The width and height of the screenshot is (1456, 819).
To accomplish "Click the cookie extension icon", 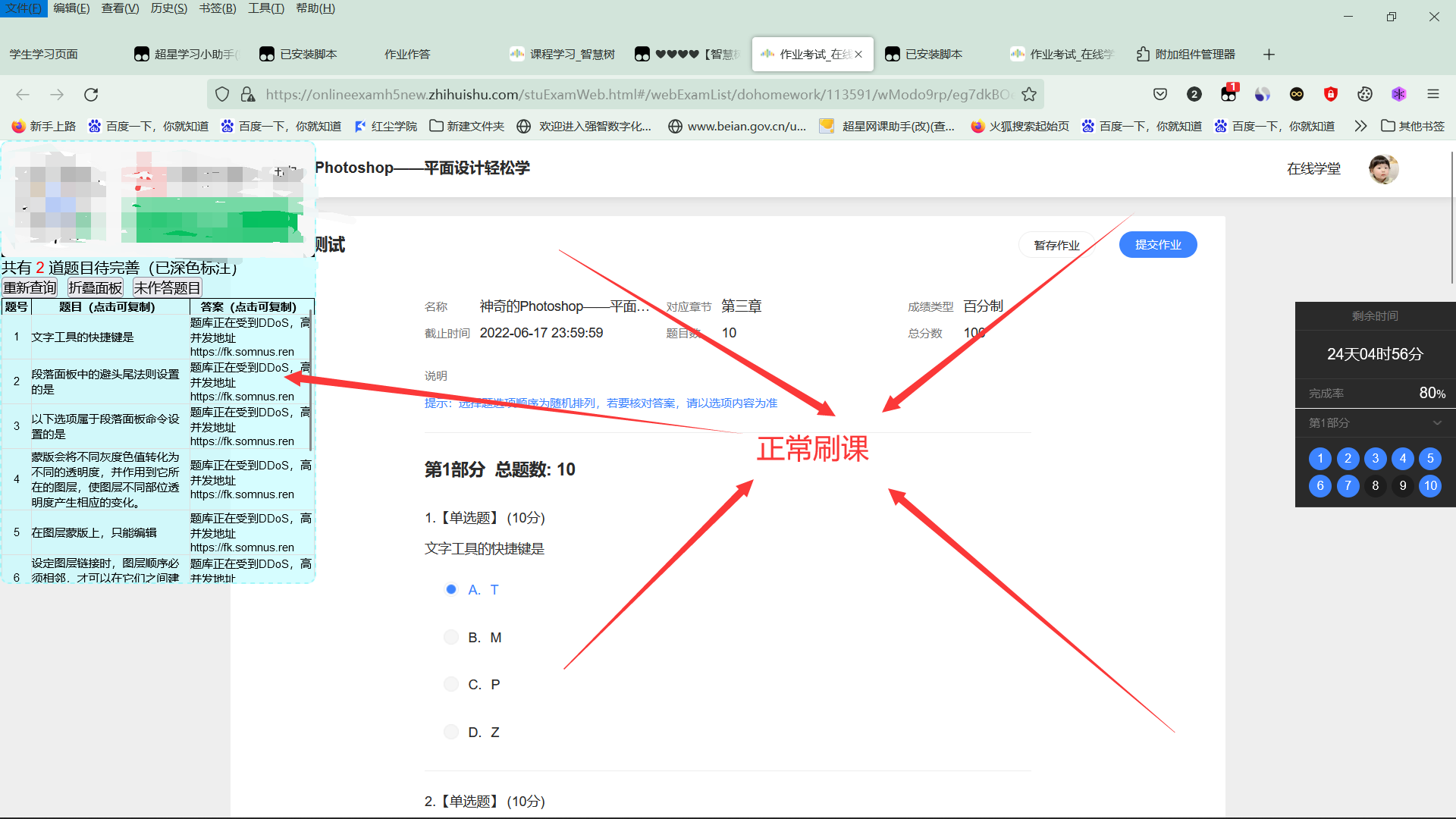I will (1365, 94).
